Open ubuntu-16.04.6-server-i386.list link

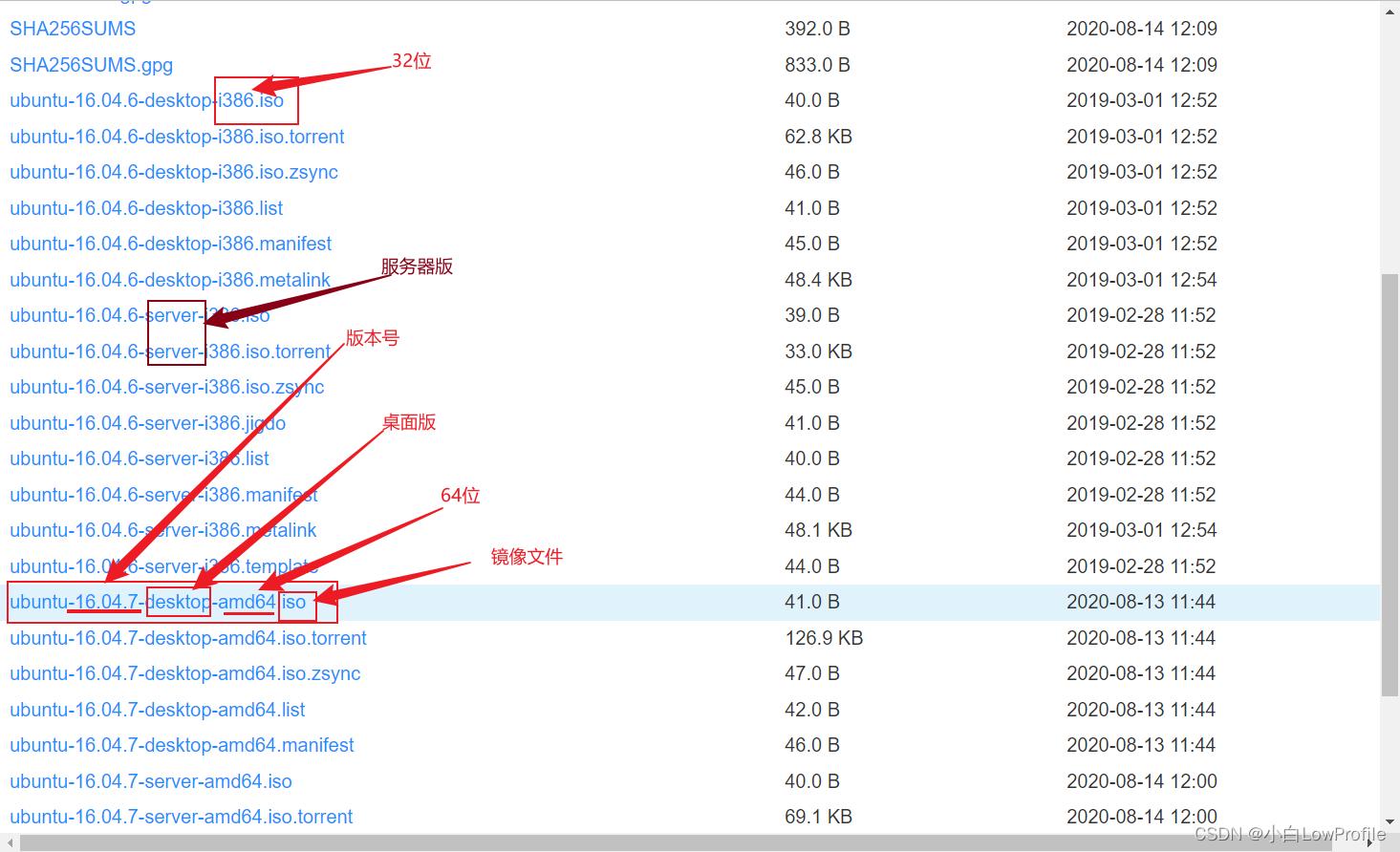click(140, 458)
